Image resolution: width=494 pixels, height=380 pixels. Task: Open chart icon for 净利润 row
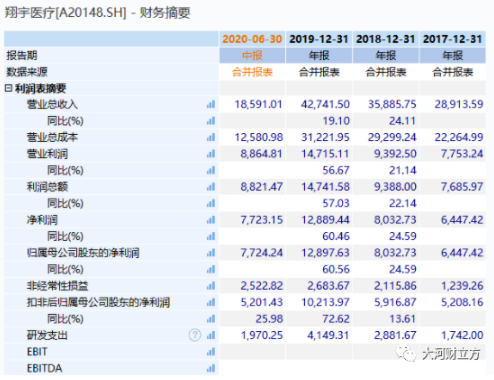coord(211,220)
